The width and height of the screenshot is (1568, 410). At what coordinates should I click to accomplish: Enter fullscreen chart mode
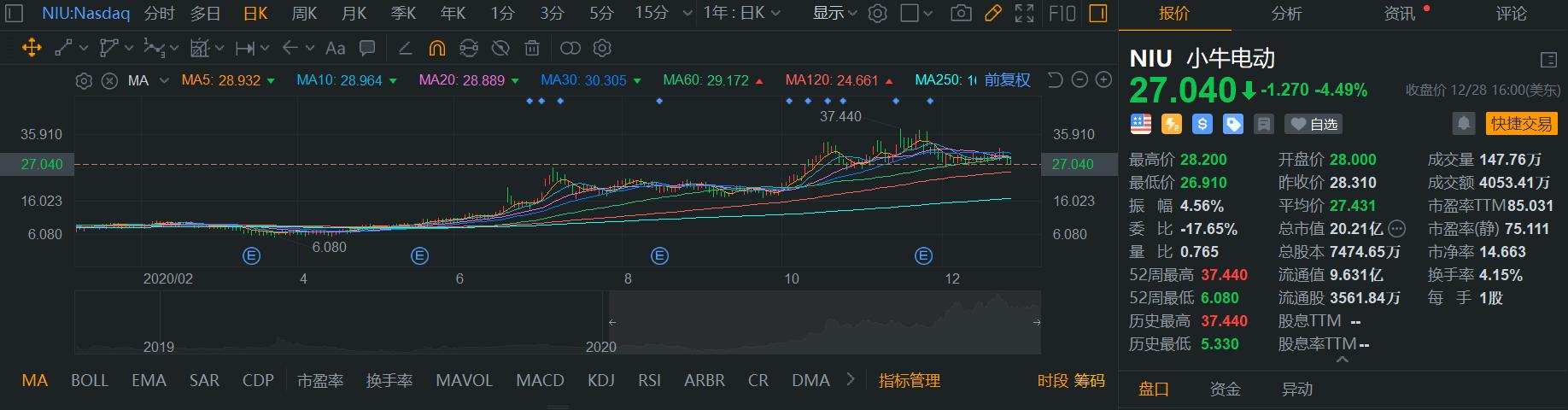click(1024, 13)
